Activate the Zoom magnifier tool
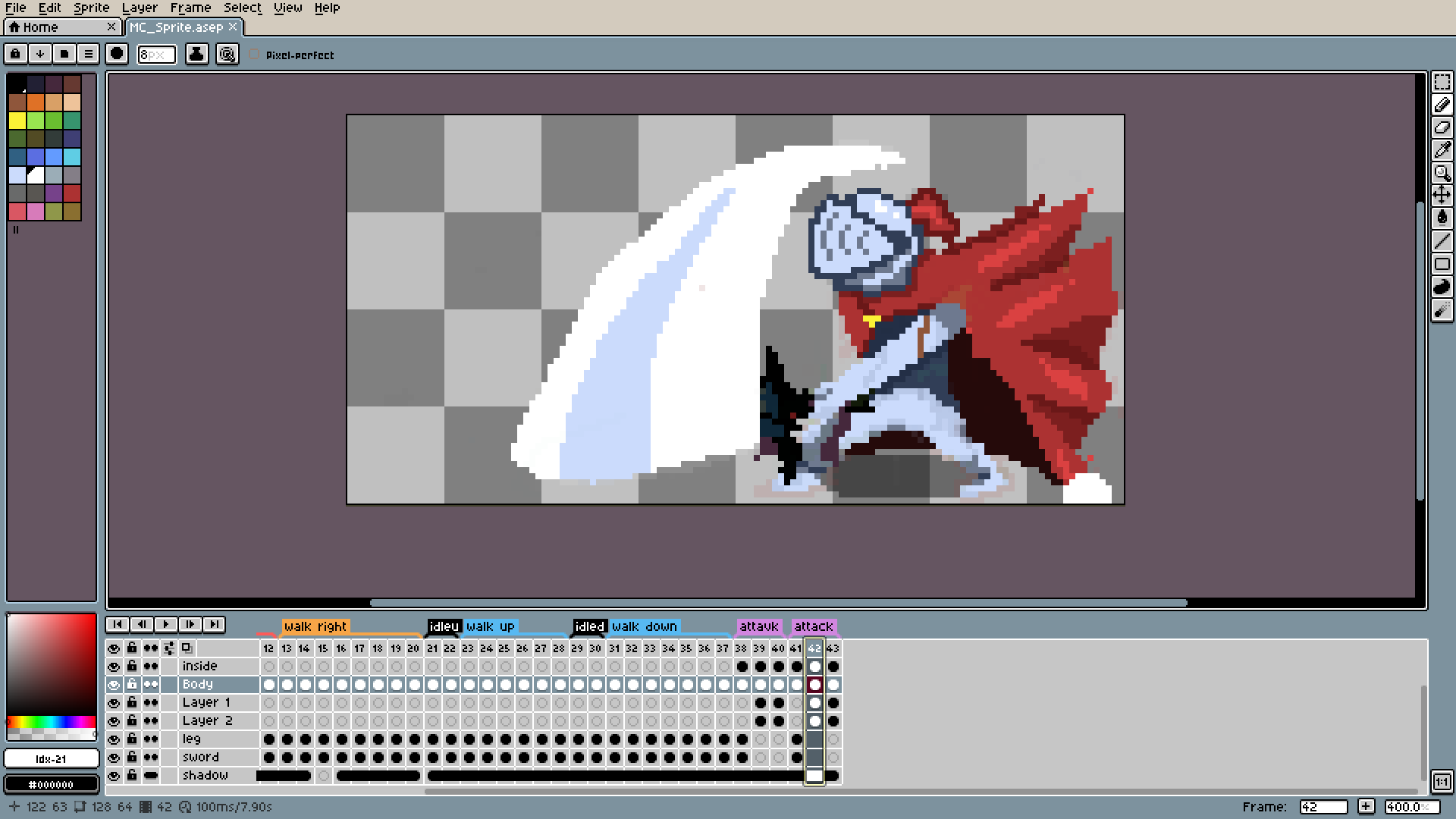Image resolution: width=1456 pixels, height=819 pixels. click(x=1442, y=173)
